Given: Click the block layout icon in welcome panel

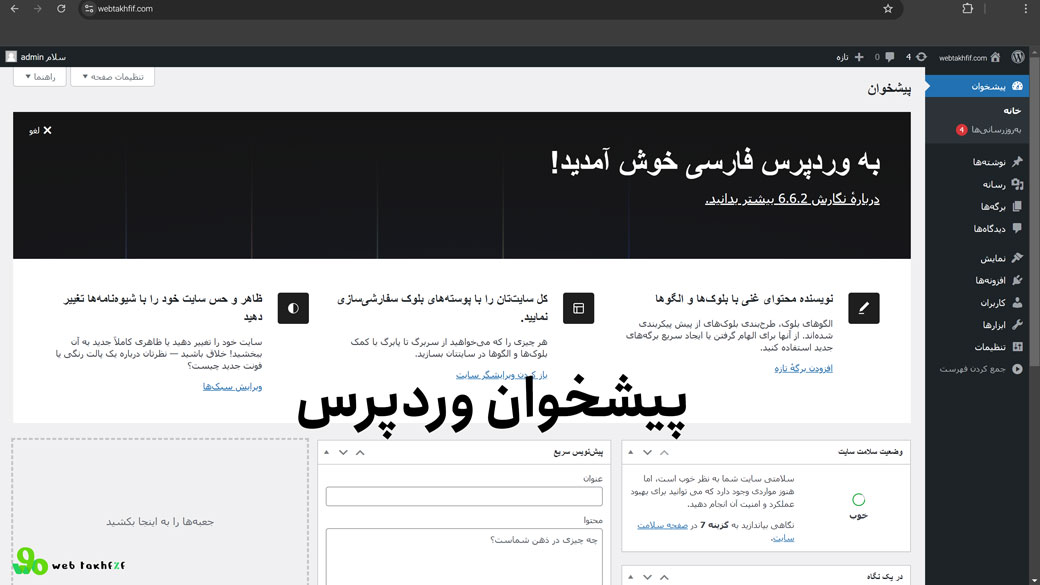Looking at the screenshot, I should (578, 308).
